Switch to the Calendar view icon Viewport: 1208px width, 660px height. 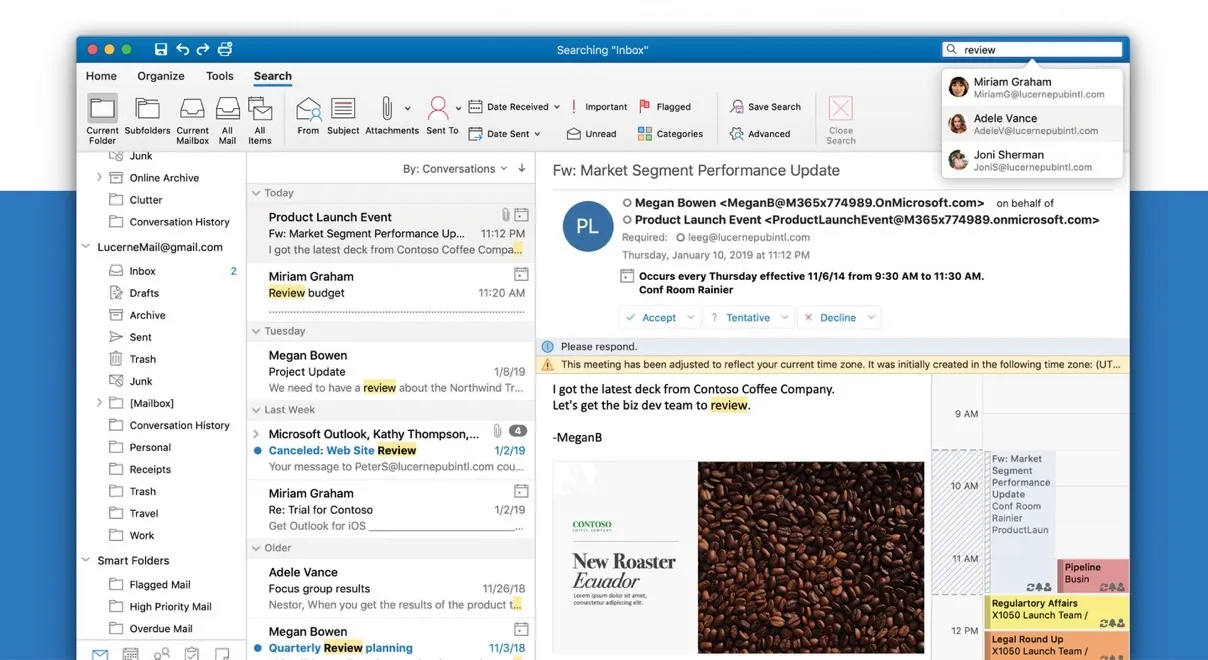[x=130, y=654]
